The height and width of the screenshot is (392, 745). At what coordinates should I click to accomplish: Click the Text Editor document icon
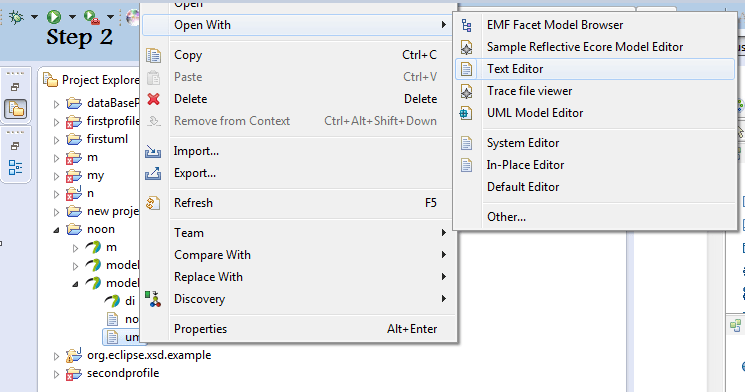(467, 69)
